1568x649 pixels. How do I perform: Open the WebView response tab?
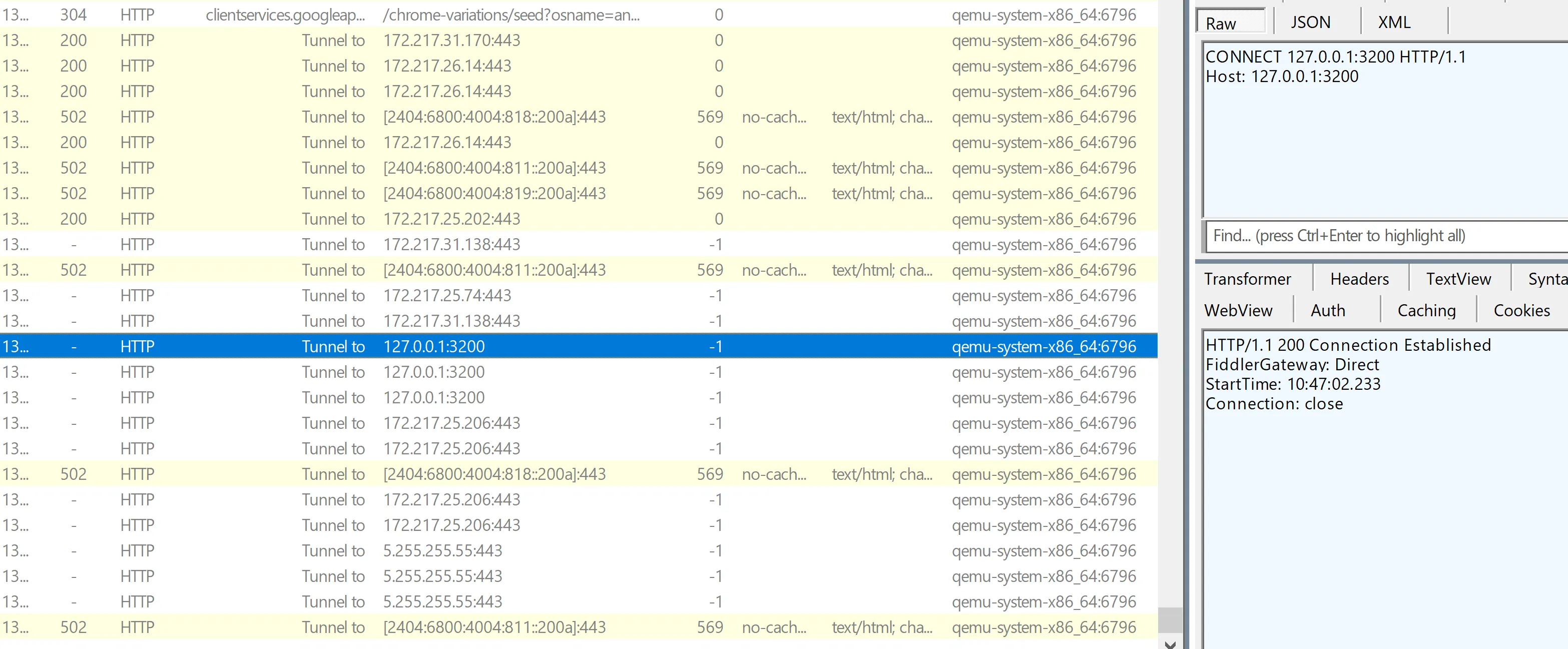[x=1238, y=311]
